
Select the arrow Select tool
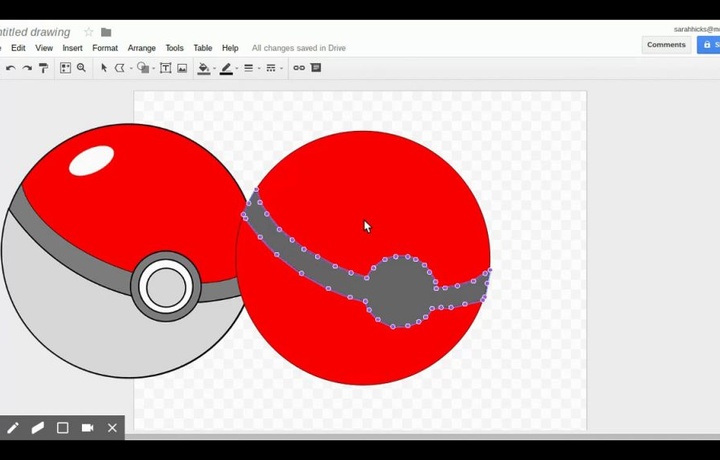(x=104, y=68)
